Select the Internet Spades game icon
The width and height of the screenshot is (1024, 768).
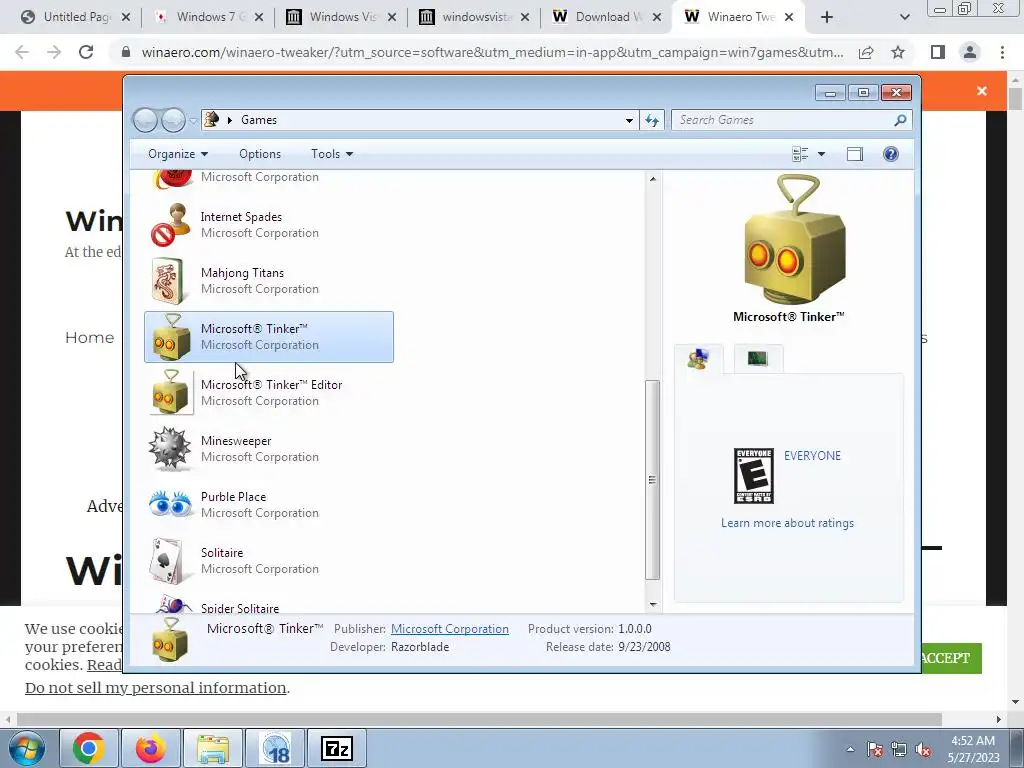[170, 225]
